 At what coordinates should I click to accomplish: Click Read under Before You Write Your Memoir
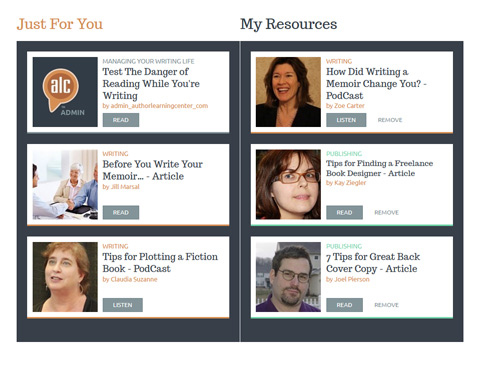[121, 212]
